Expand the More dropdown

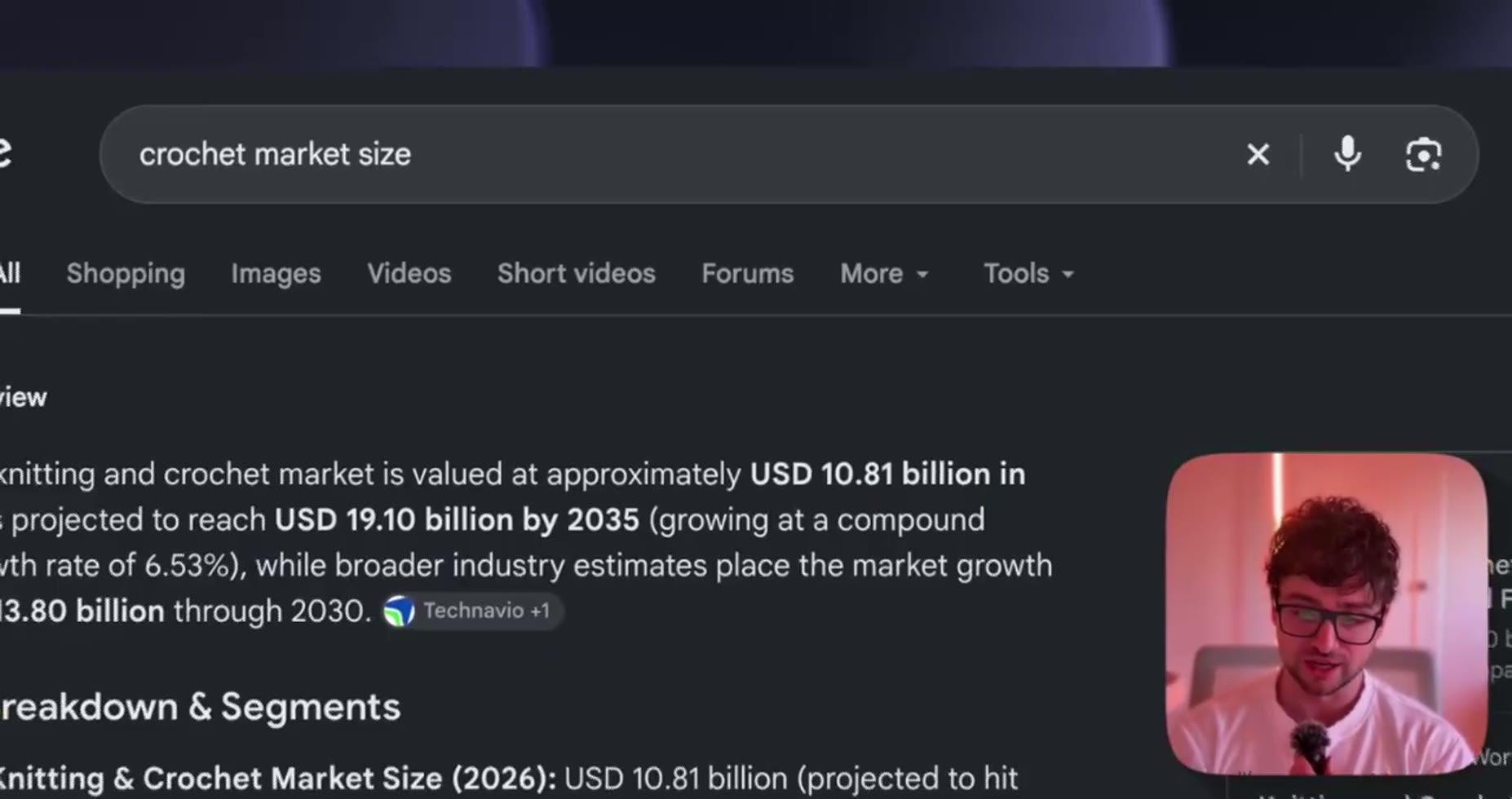(884, 273)
